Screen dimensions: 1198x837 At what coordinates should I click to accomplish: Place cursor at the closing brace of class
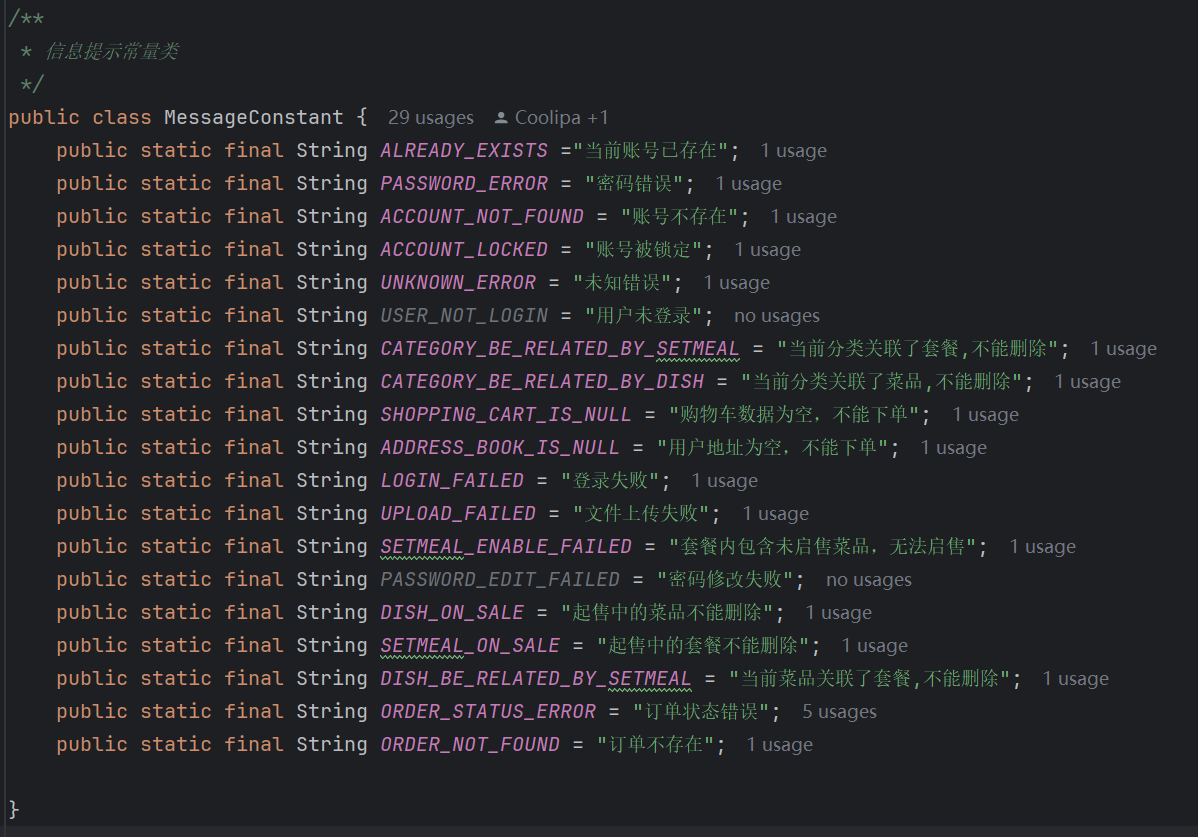point(13,810)
